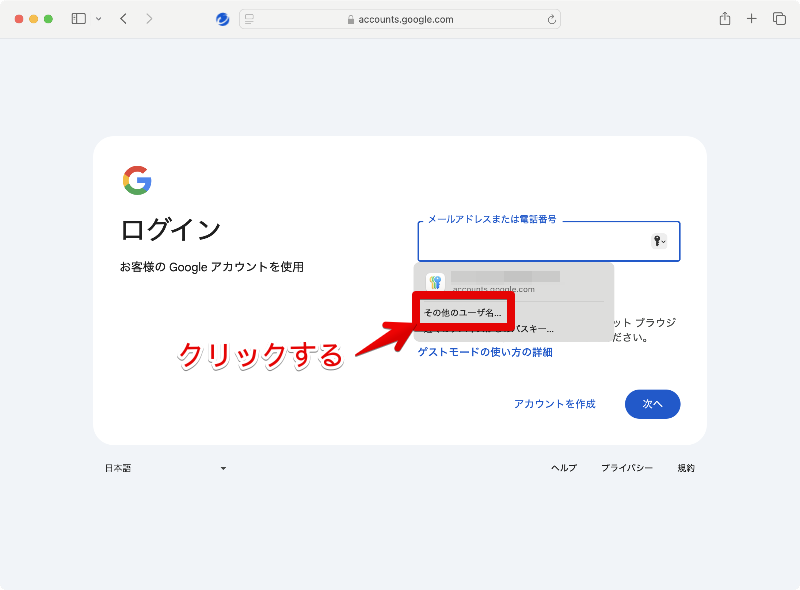Choose その他のユーザ名... menu item
The image size is (800, 590).
463,313
